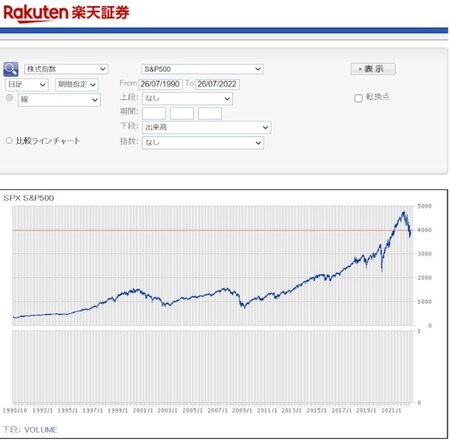Click the To date field 26/07/2022
Image resolution: width=450 pixels, height=440 pixels.
click(x=217, y=84)
